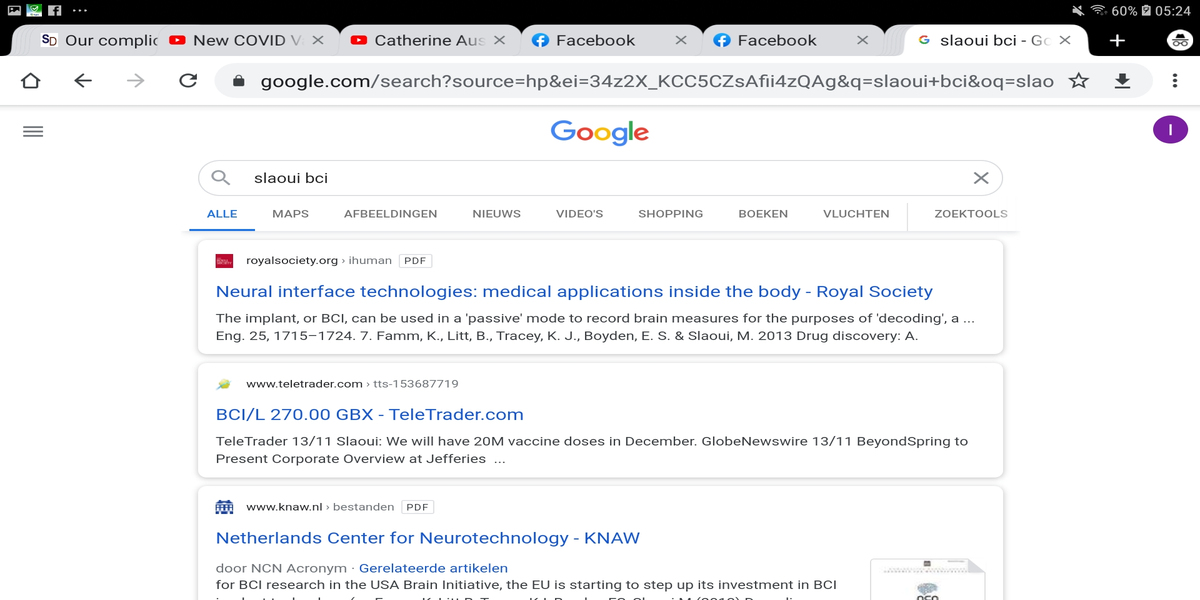This screenshot has height=600, width=1200.
Task: Tap the Wi-Fi status icon
Action: (x=1098, y=10)
